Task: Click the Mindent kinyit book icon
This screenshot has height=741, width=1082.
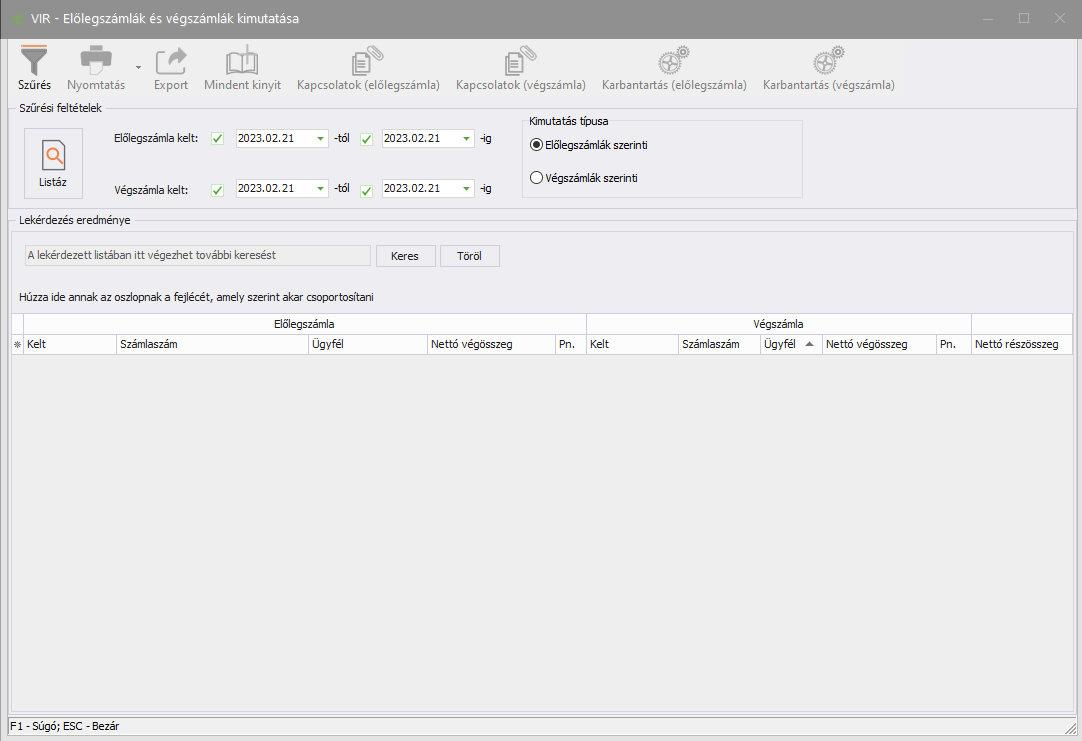Action: 242,61
